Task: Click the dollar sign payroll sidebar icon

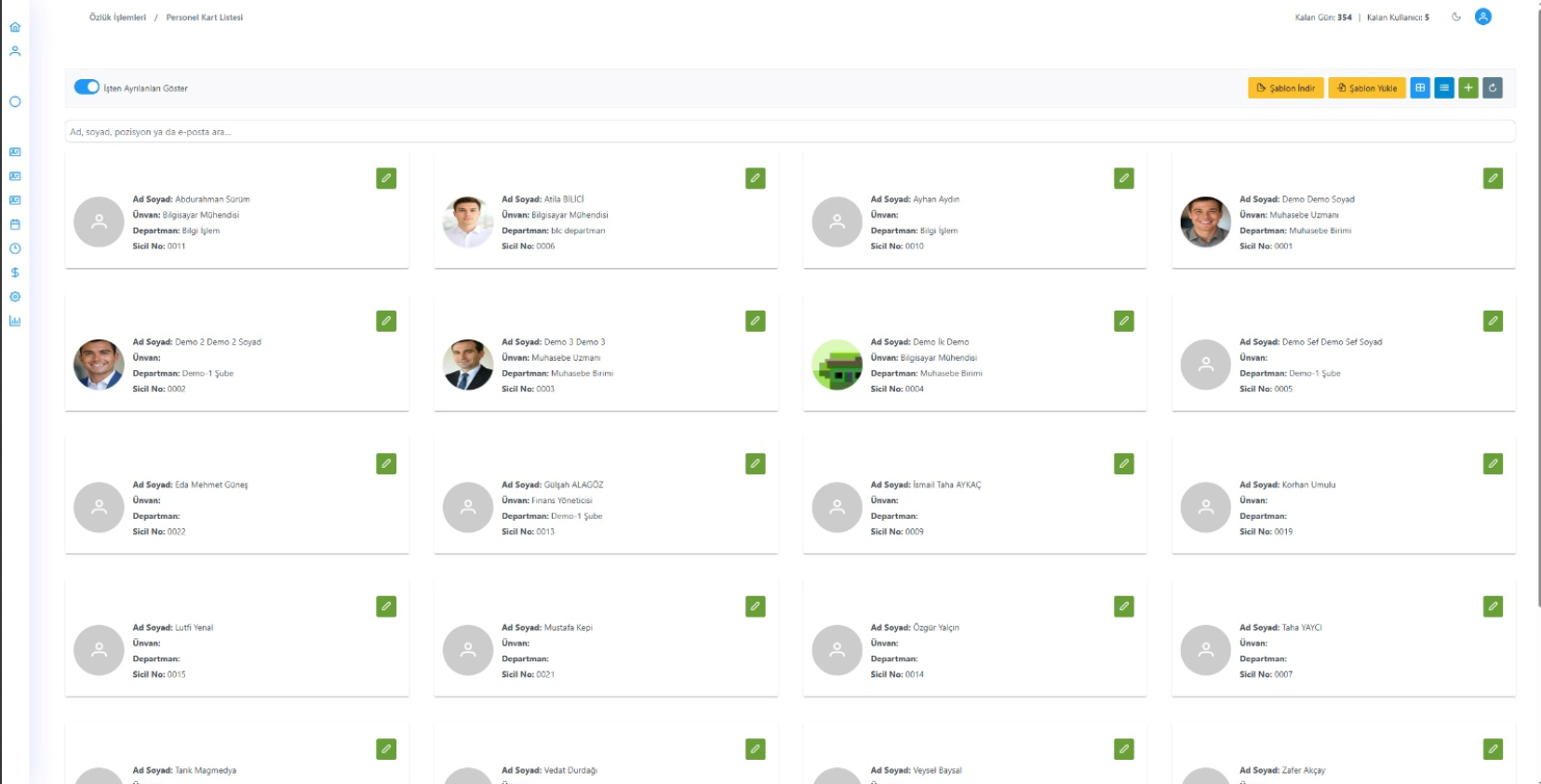Action: tap(15, 272)
